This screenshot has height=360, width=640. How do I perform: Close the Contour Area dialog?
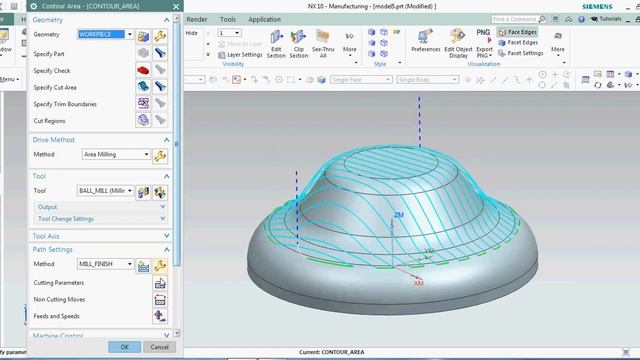[x=176, y=6]
